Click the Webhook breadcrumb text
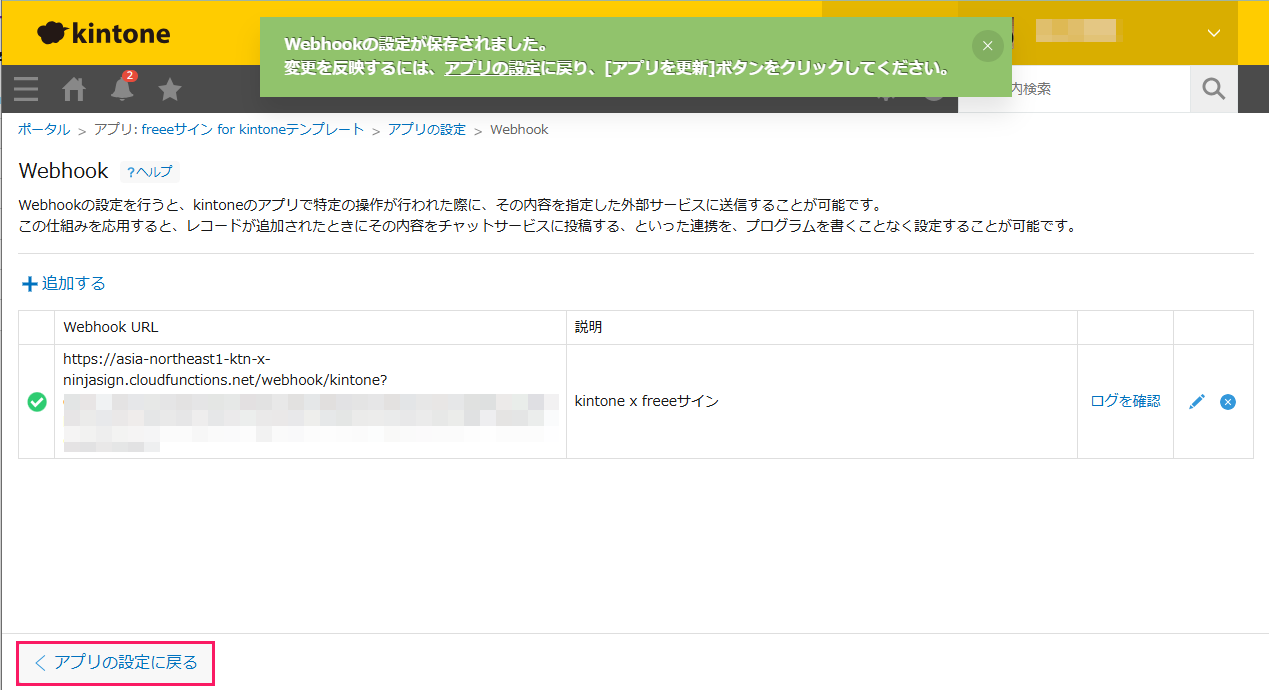The height and width of the screenshot is (690, 1269). tap(519, 129)
